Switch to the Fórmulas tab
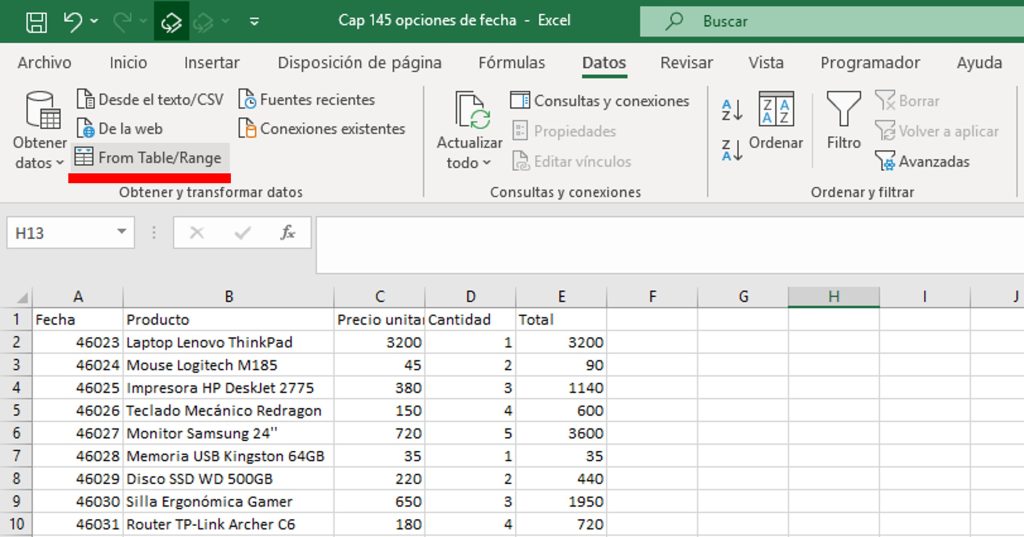 coord(511,63)
